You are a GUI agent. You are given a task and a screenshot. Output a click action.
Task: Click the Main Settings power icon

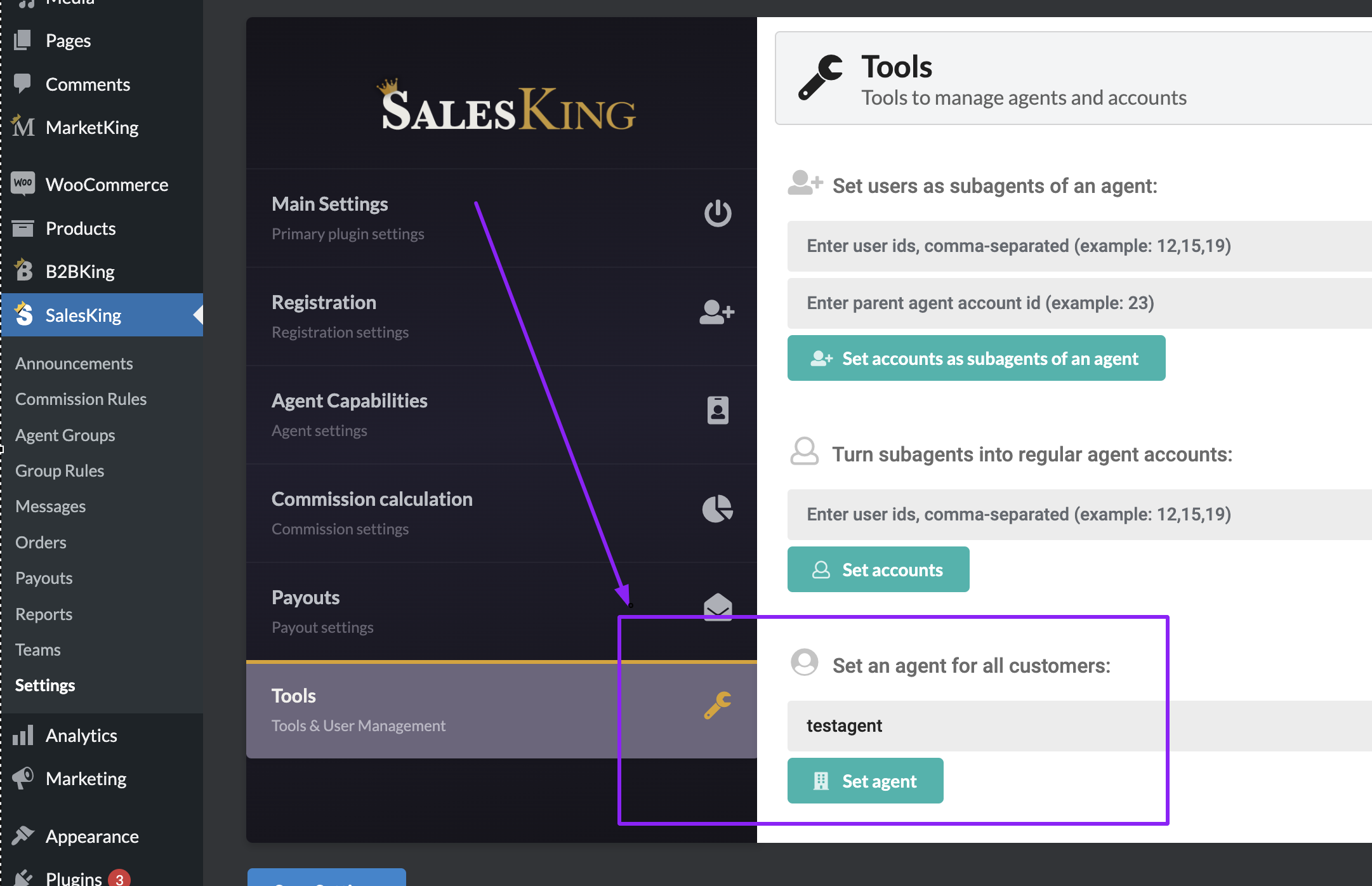point(718,213)
